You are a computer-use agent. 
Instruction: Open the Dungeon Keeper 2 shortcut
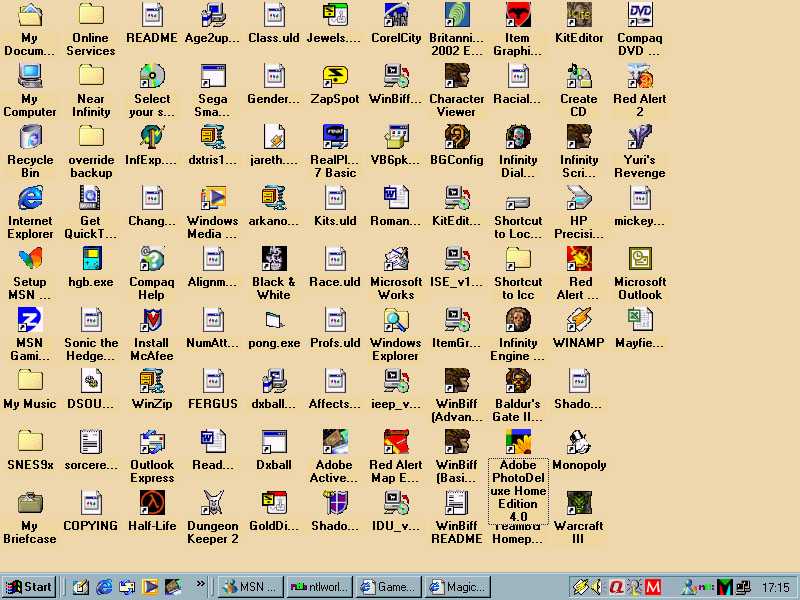click(213, 503)
